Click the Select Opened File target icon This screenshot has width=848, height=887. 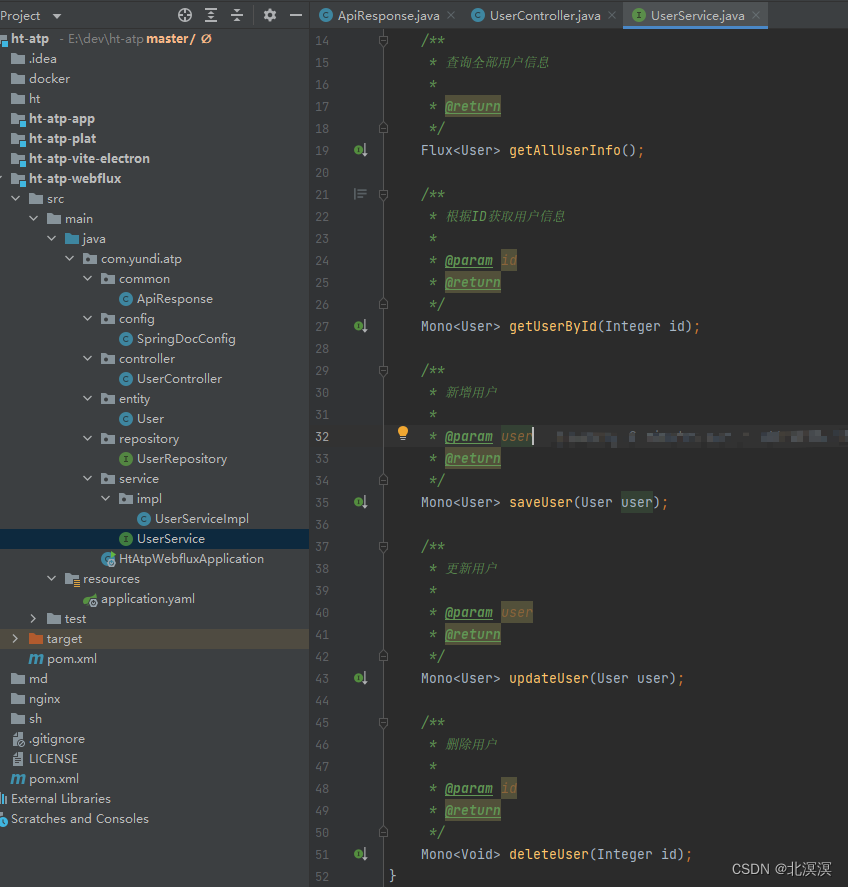pyautogui.click(x=183, y=15)
